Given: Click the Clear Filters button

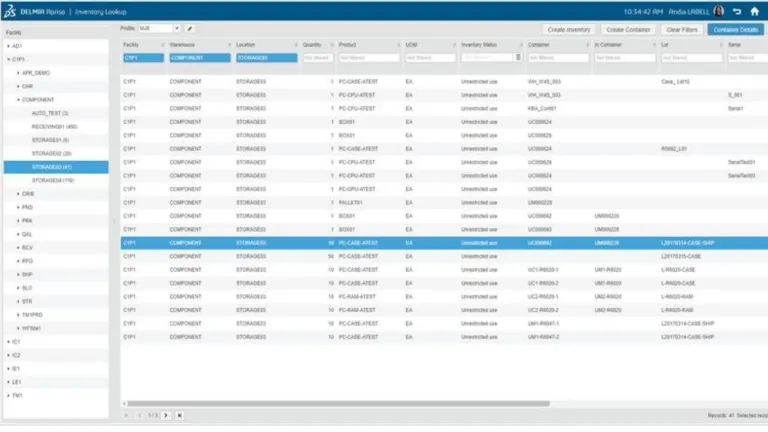Looking at the screenshot, I should click(681, 30).
